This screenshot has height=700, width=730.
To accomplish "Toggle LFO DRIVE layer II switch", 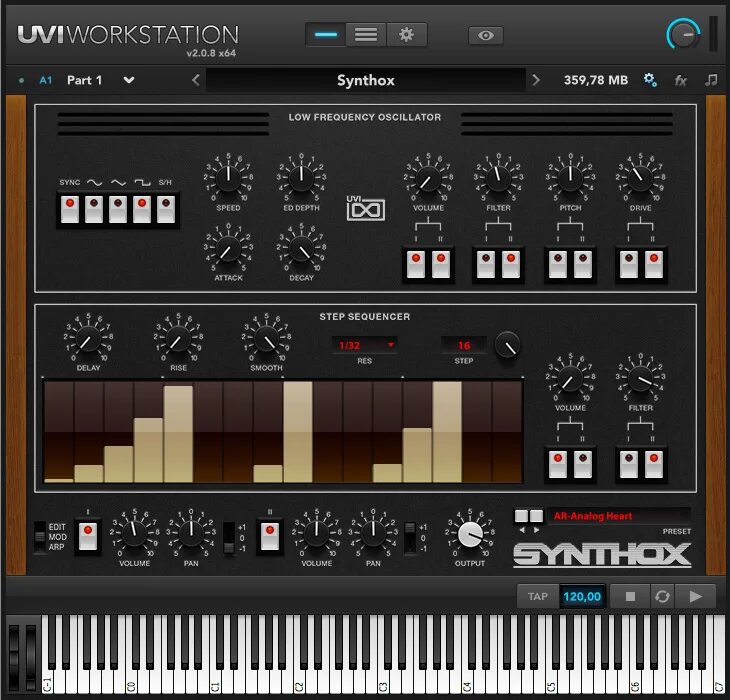I will point(654,265).
